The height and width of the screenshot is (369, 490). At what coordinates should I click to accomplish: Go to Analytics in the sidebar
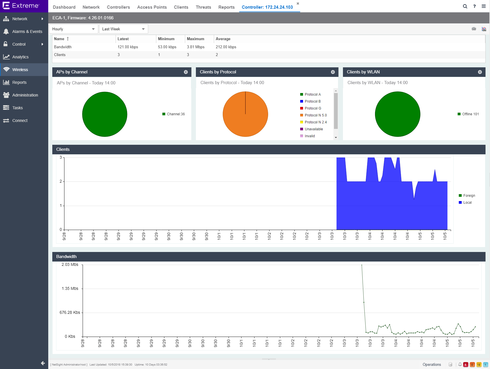[x=24, y=57]
